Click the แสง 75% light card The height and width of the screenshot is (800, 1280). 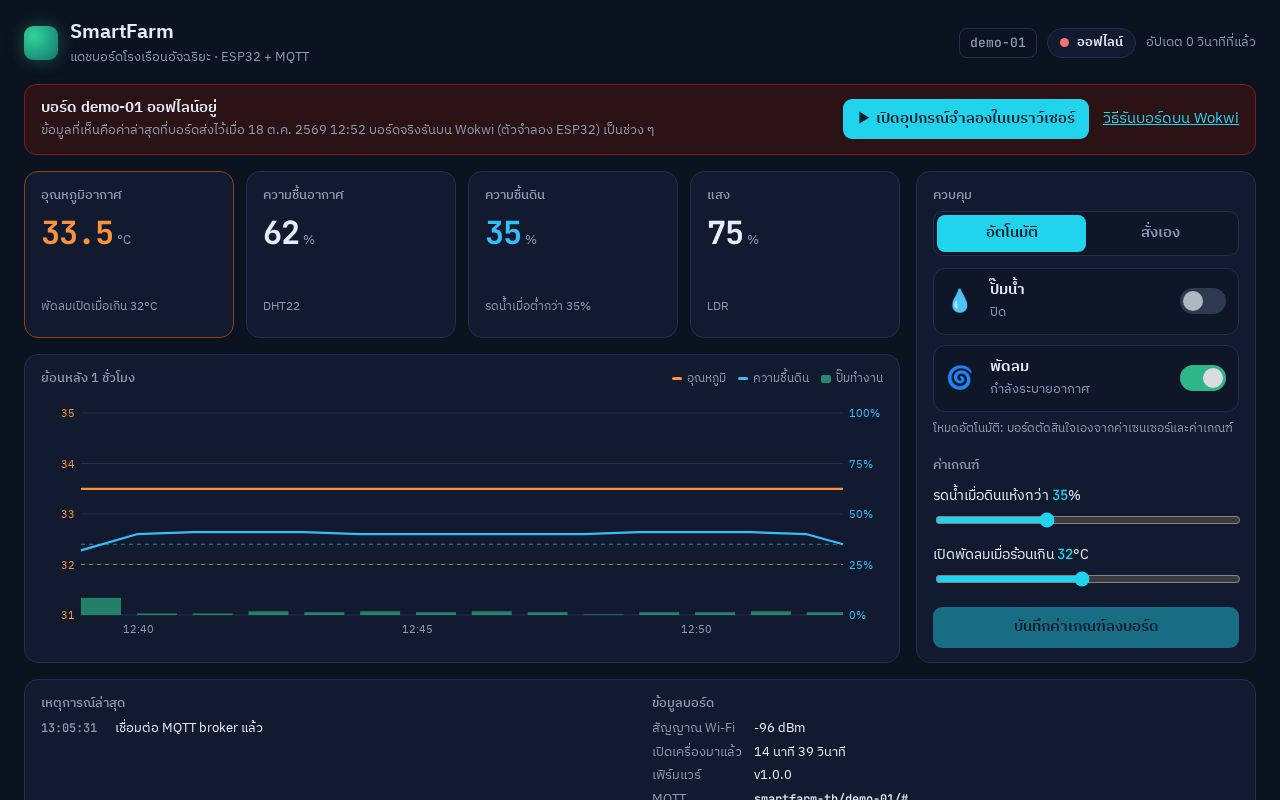click(795, 255)
